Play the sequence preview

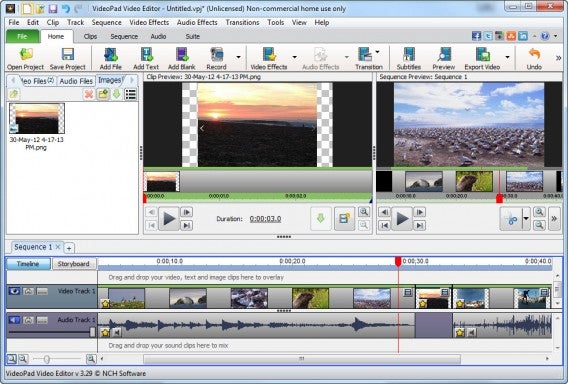(402, 219)
